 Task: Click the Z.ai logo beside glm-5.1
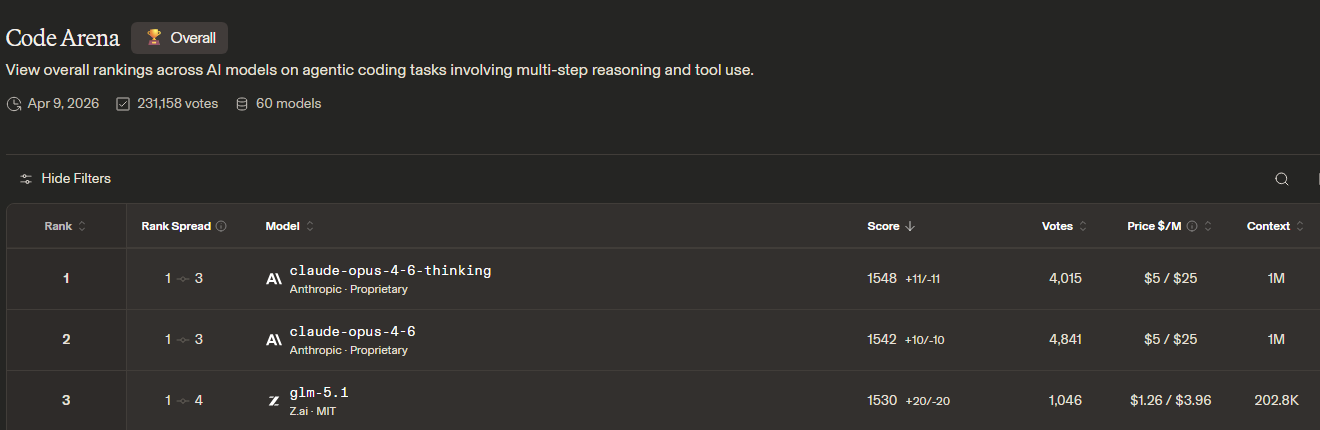pyautogui.click(x=274, y=401)
